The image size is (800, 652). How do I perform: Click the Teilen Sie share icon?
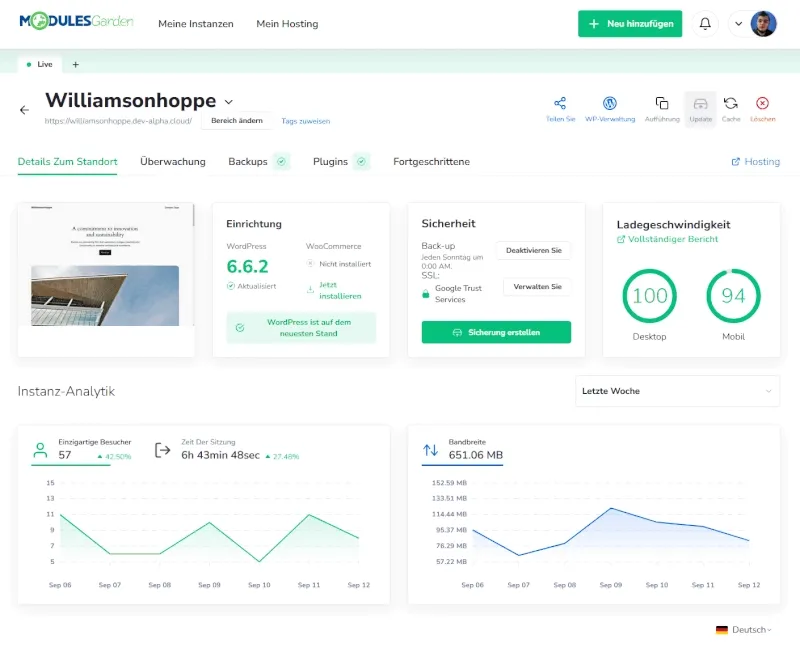pos(560,103)
